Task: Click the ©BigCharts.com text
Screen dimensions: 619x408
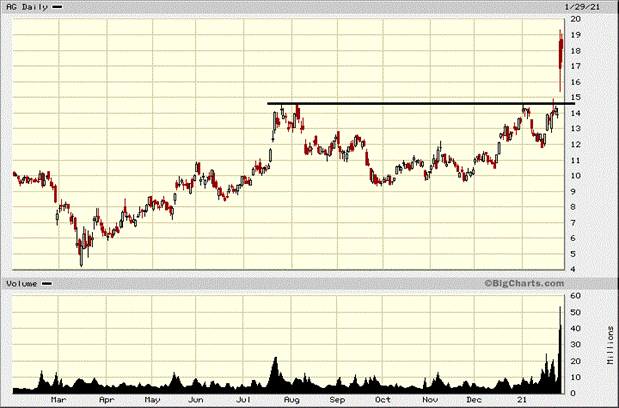Action: [524, 283]
